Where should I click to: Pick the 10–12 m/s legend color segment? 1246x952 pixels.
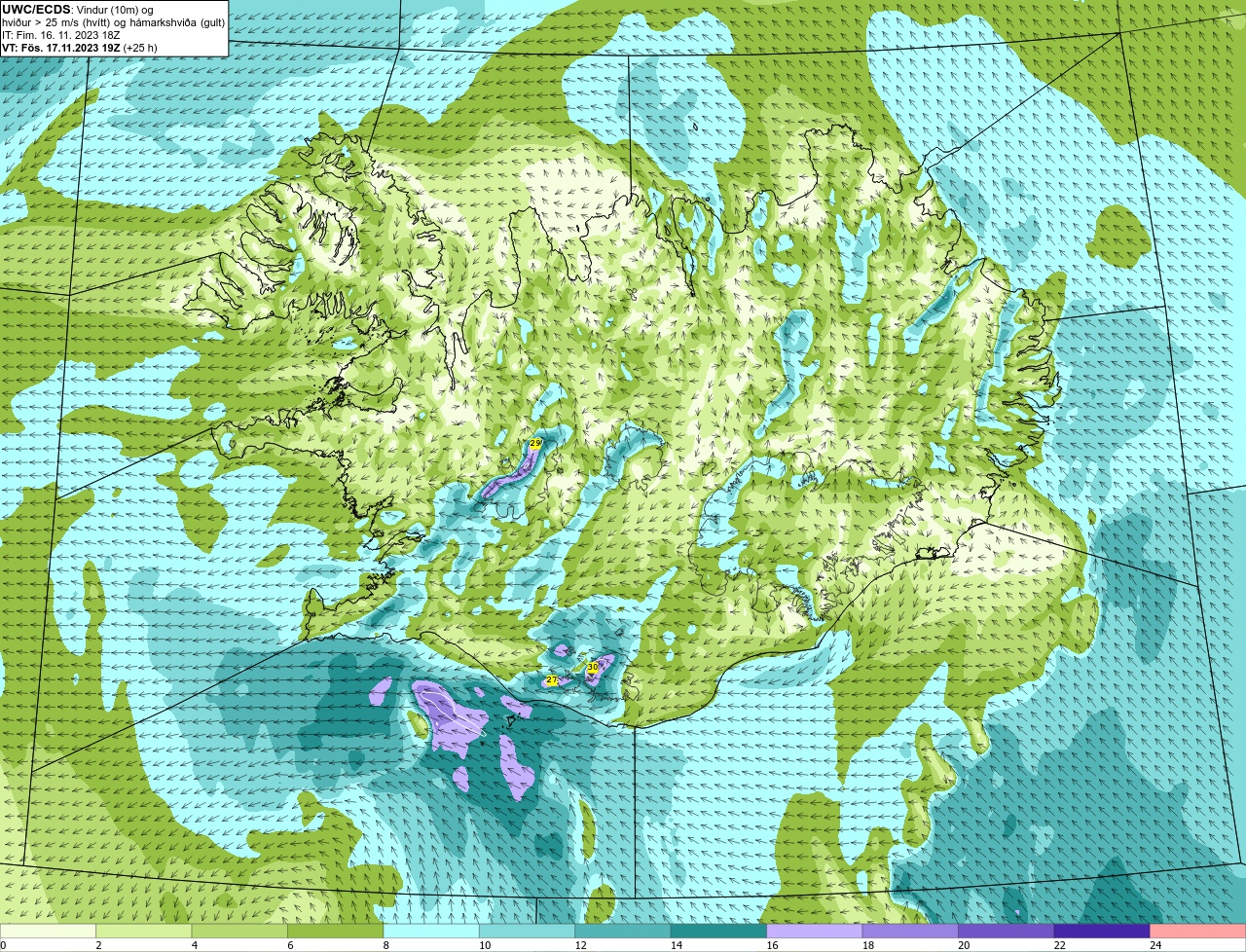[x=528, y=932]
